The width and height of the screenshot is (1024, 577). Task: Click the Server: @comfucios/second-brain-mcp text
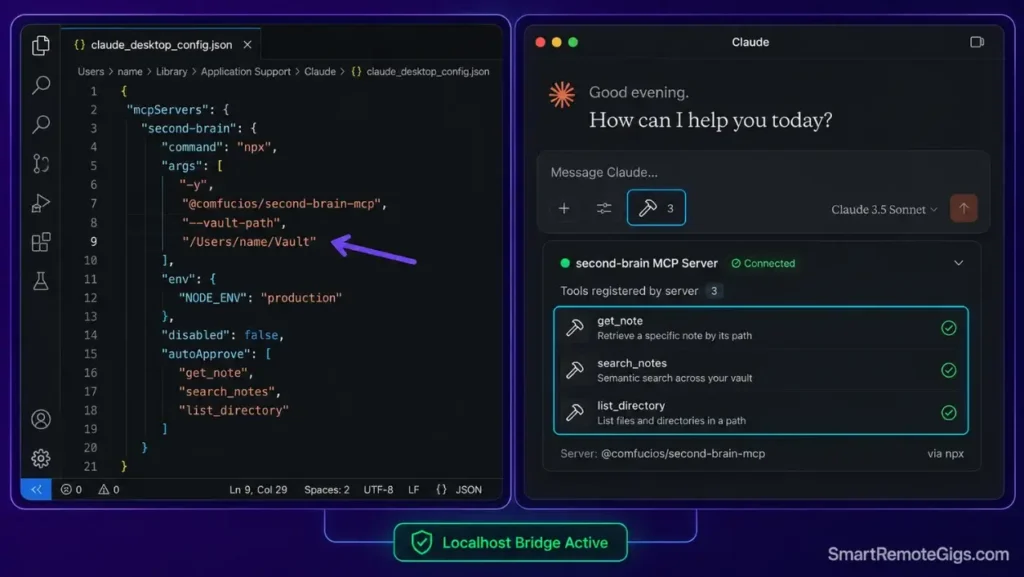[x=662, y=453]
